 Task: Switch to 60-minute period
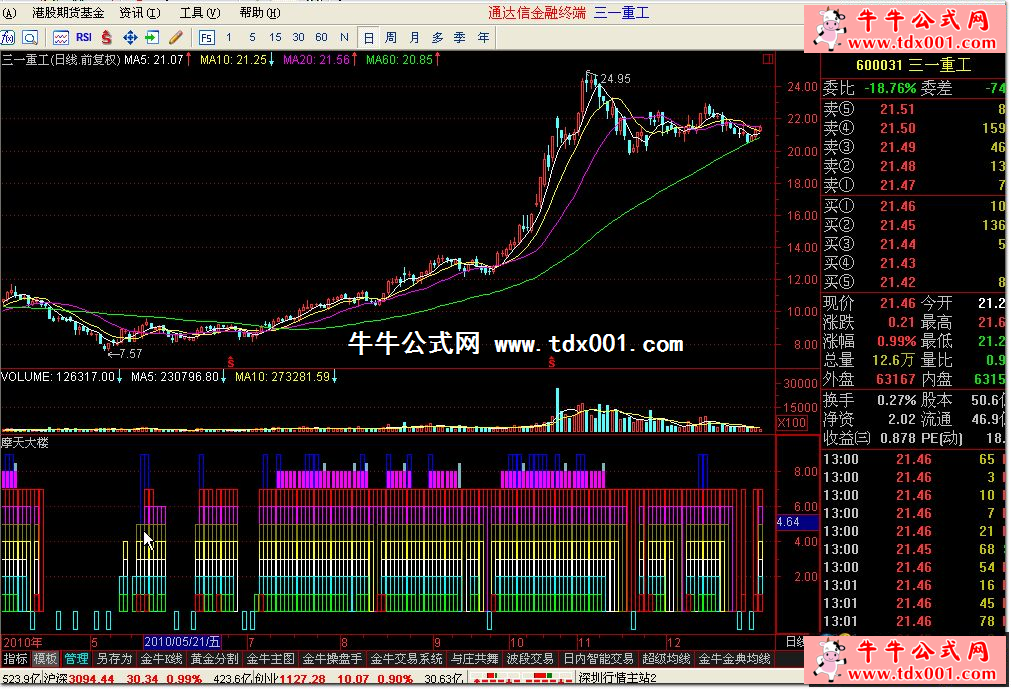tap(321, 37)
